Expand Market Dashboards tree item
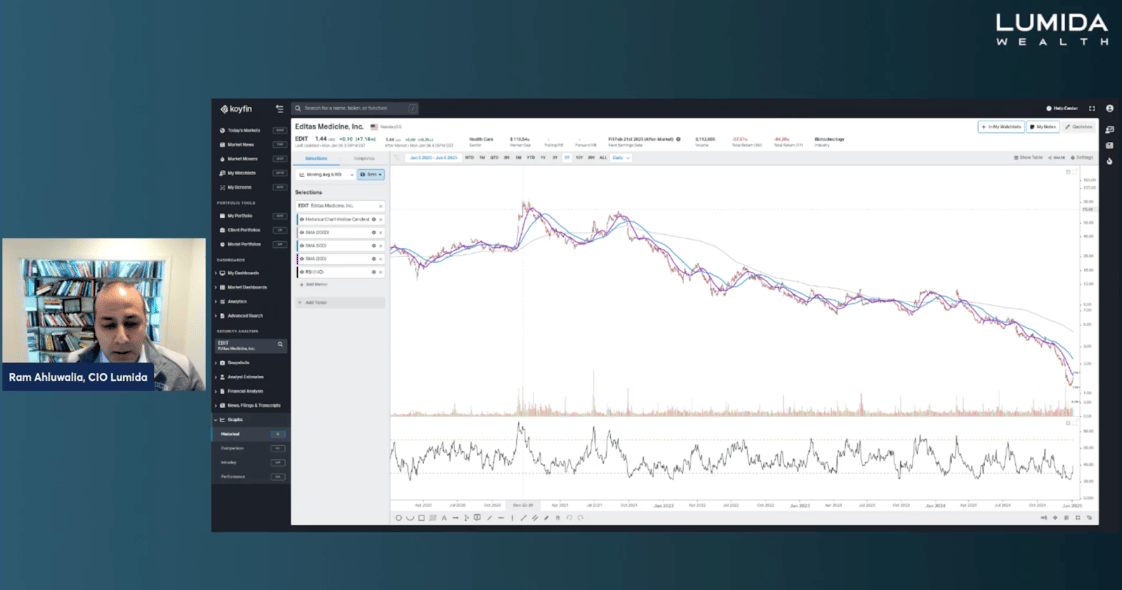This screenshot has height=590, width=1122. 216,287
